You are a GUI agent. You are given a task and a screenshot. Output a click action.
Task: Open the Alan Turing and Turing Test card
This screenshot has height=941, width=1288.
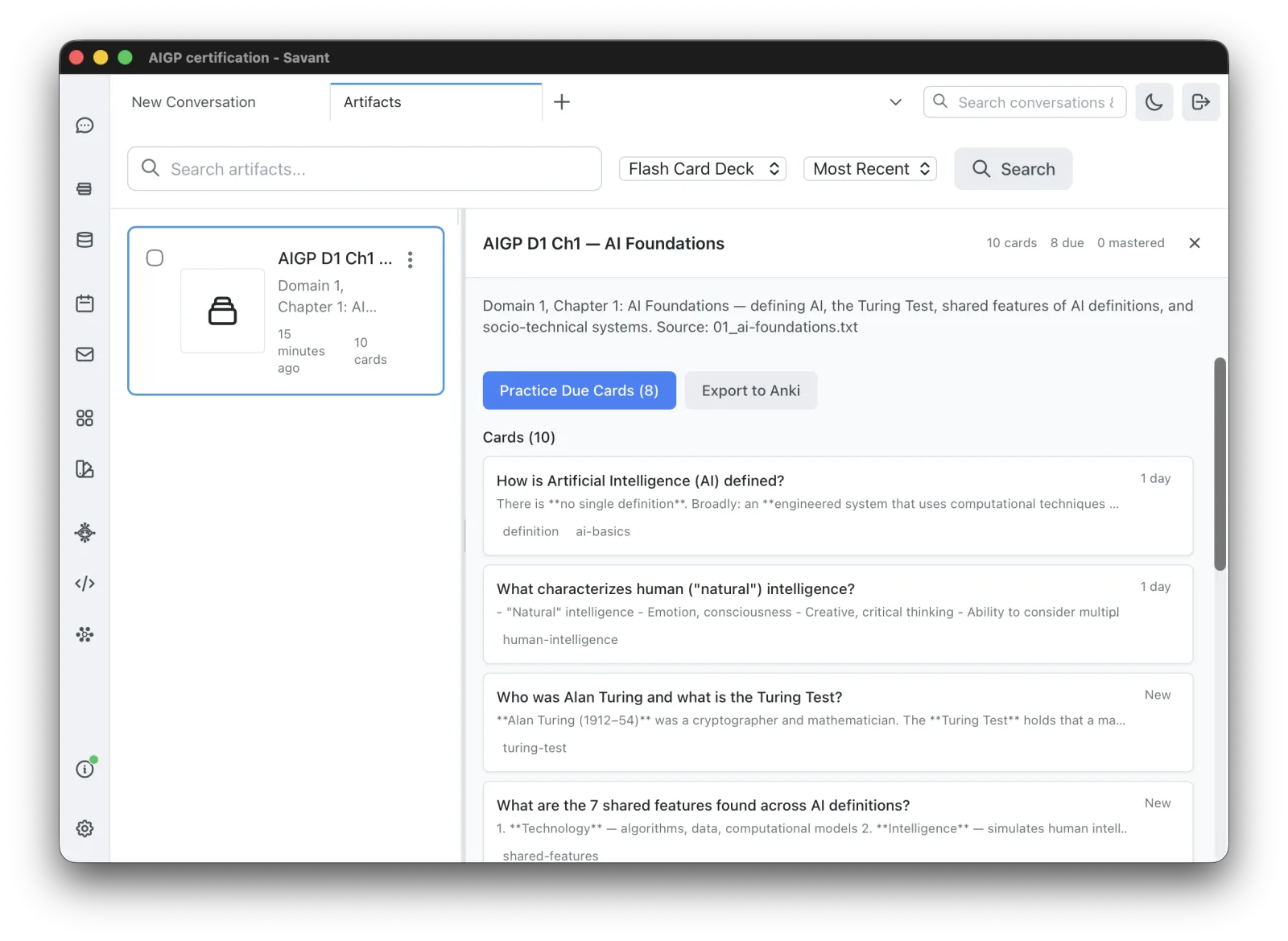[837, 722]
